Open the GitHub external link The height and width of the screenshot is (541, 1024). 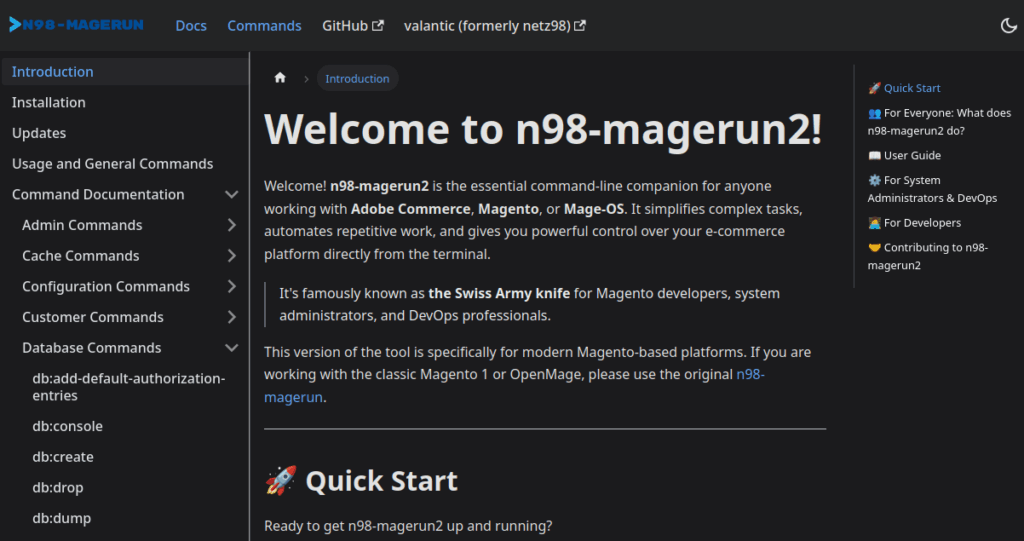tap(353, 25)
